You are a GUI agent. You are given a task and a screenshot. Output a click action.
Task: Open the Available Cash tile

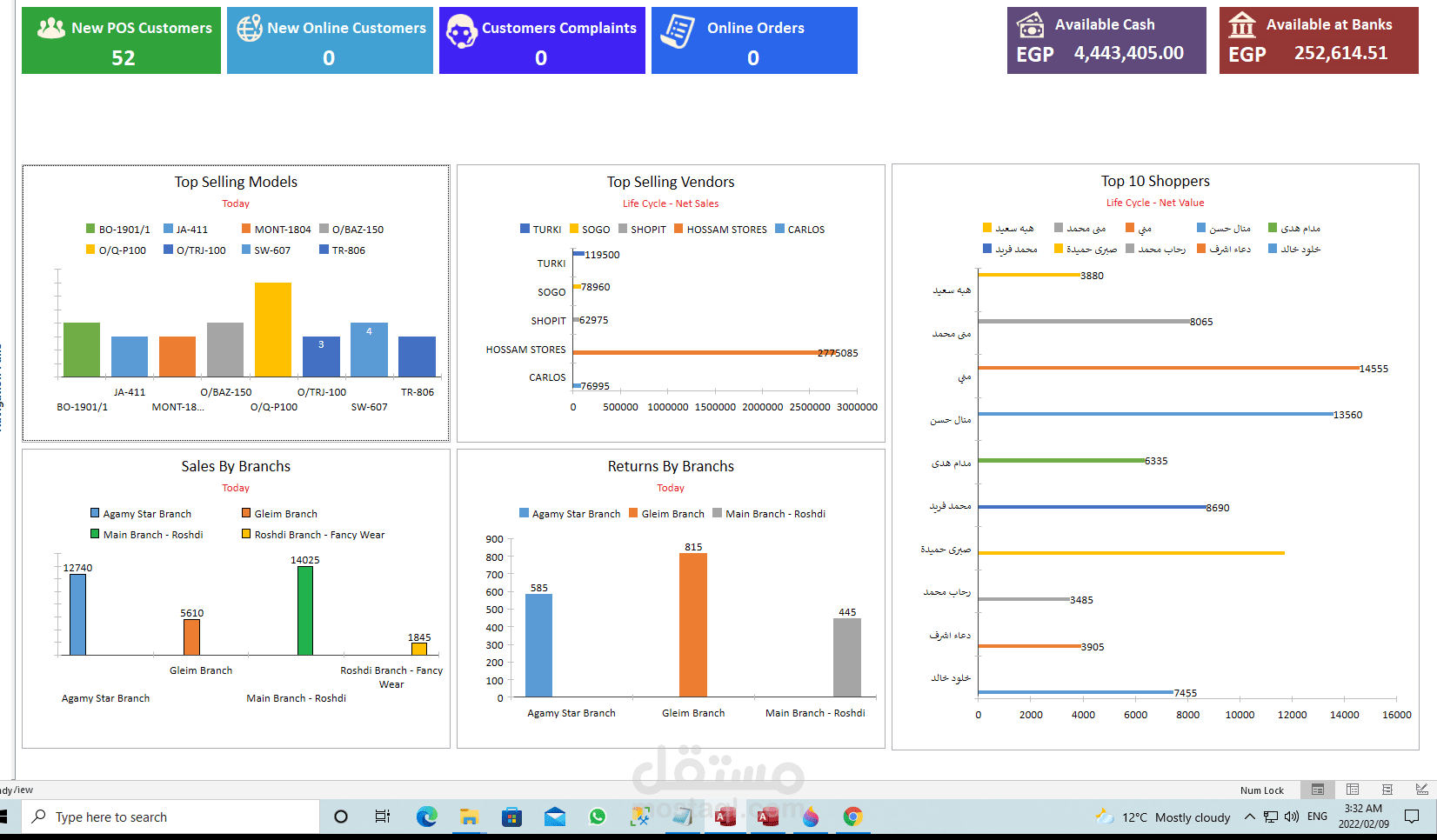point(1106,40)
